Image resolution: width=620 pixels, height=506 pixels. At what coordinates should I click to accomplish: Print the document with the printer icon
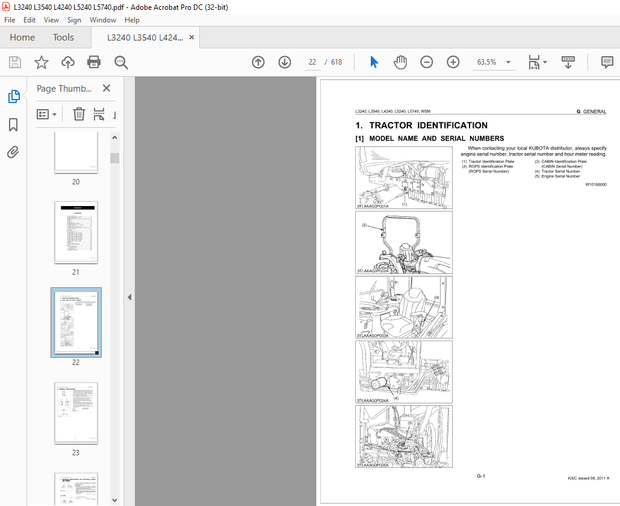94,62
